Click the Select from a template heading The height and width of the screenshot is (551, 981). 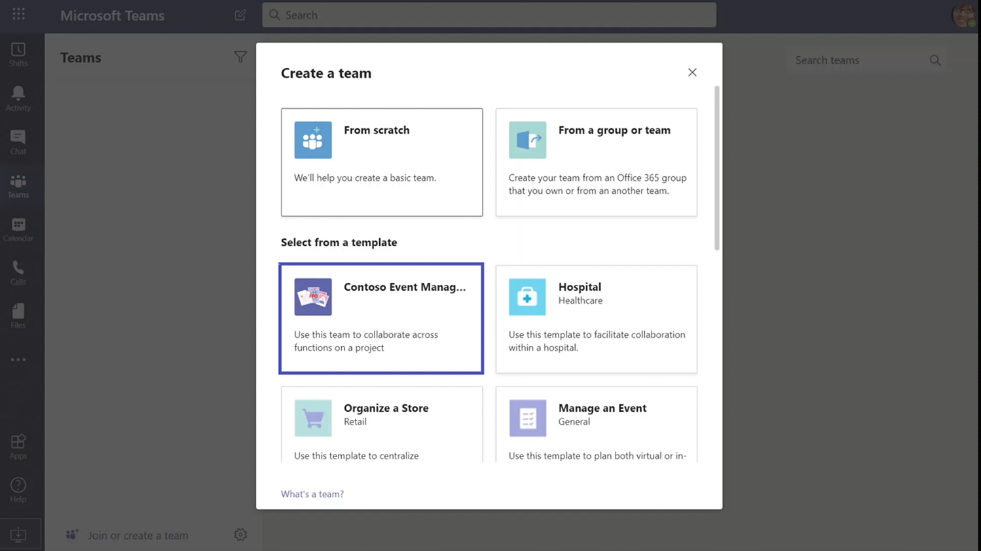tap(339, 242)
